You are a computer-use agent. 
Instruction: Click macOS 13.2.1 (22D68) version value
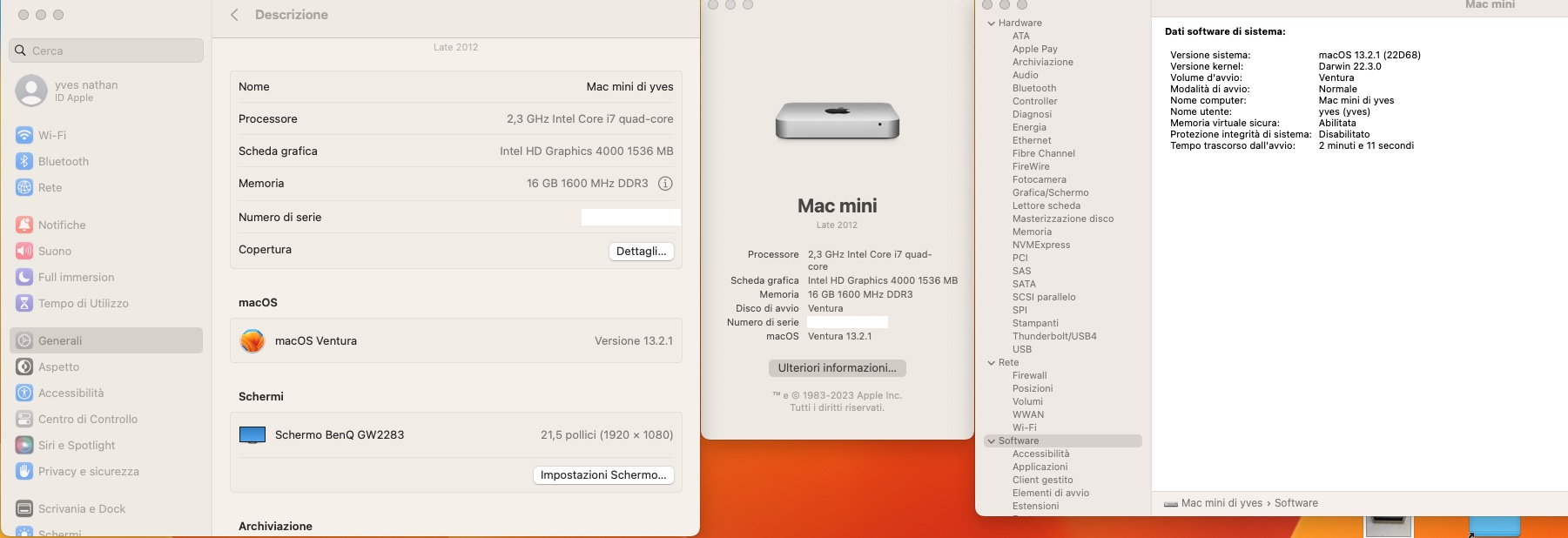(x=1369, y=55)
